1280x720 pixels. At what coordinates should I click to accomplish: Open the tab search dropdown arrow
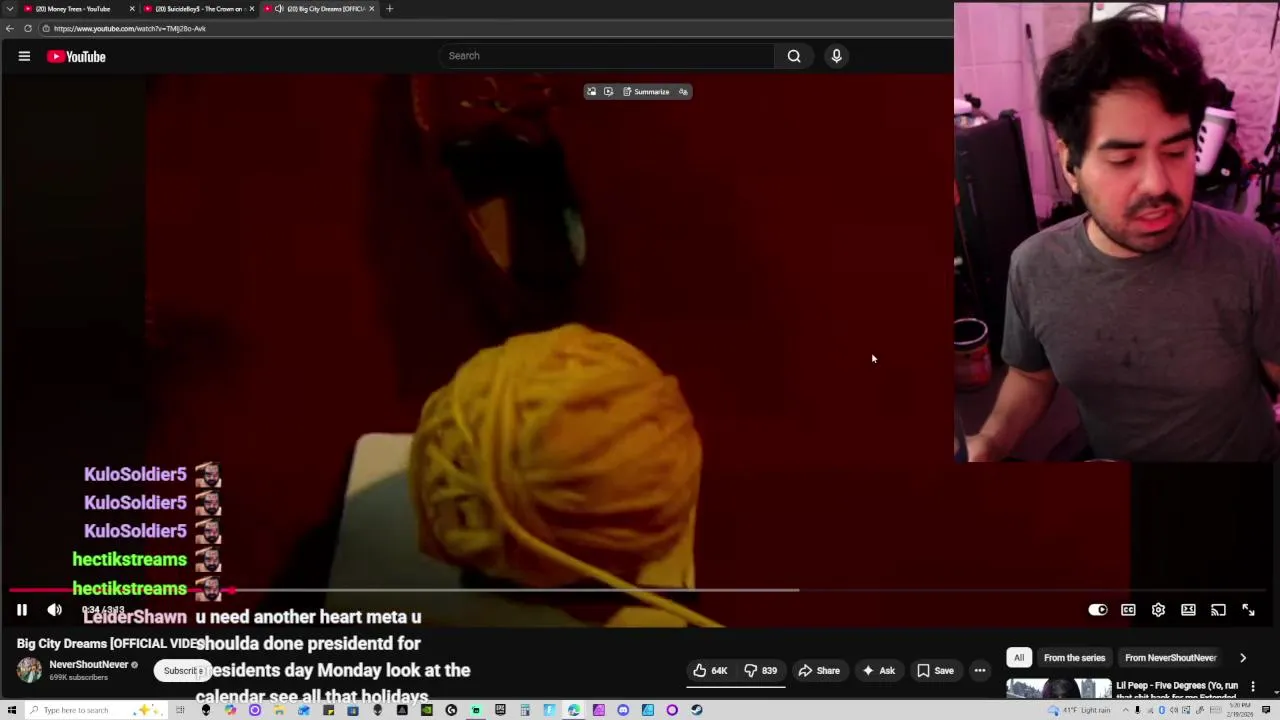[x=10, y=9]
